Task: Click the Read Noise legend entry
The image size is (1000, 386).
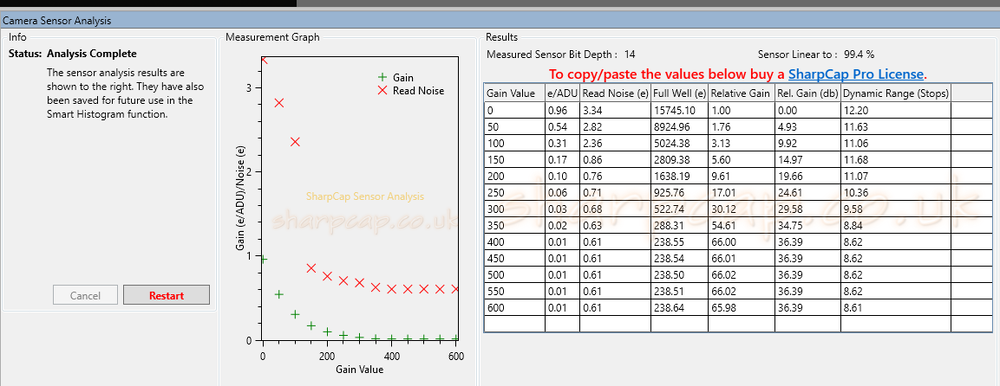Action: [411, 91]
